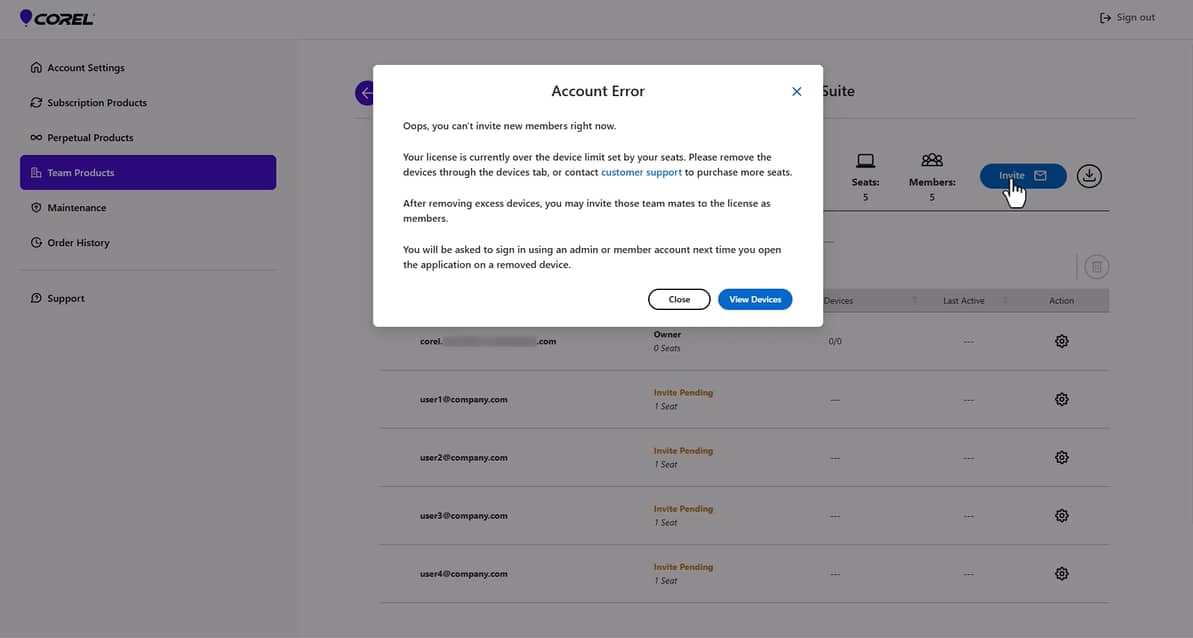This screenshot has height=638, width=1193.
Task: Select the home icon beside Account Settings
Action: coord(37,67)
